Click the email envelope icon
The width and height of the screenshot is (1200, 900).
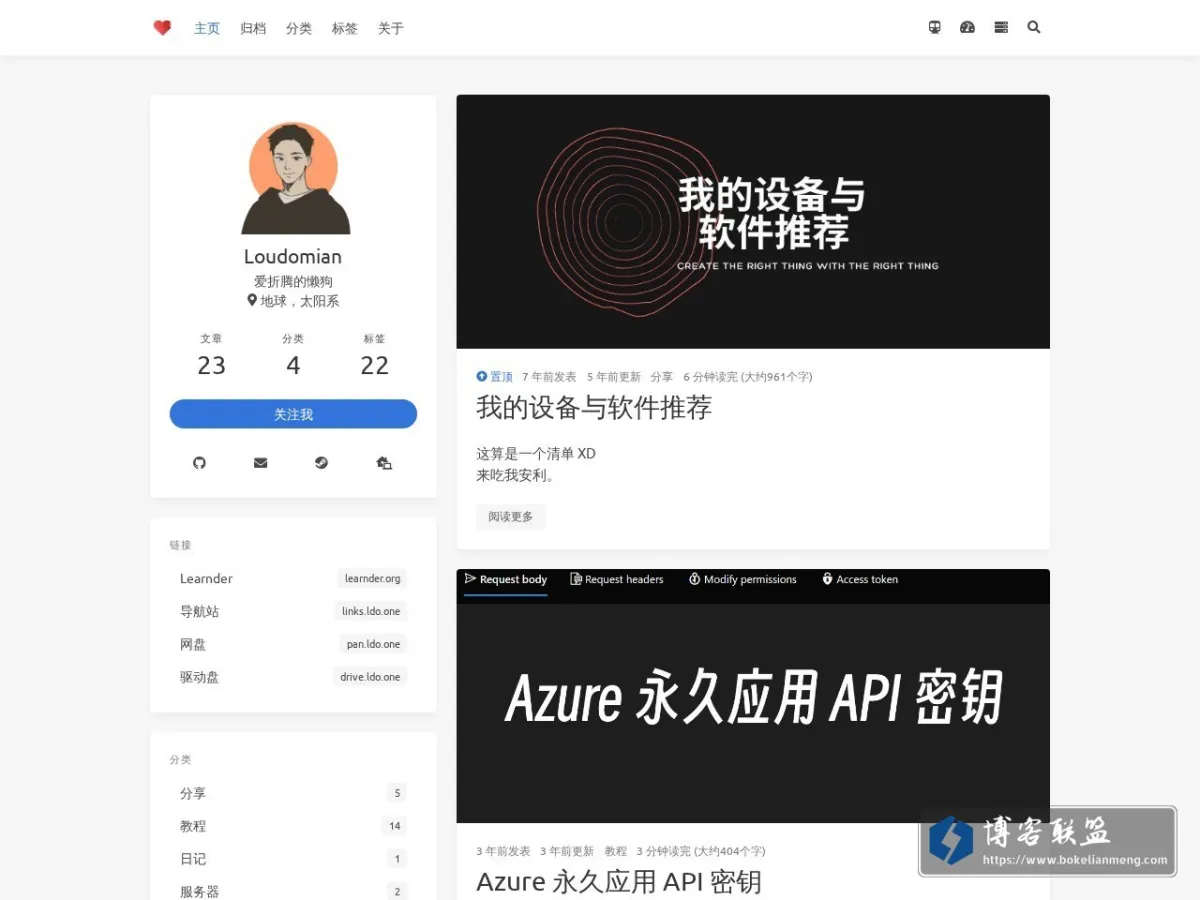click(261, 463)
